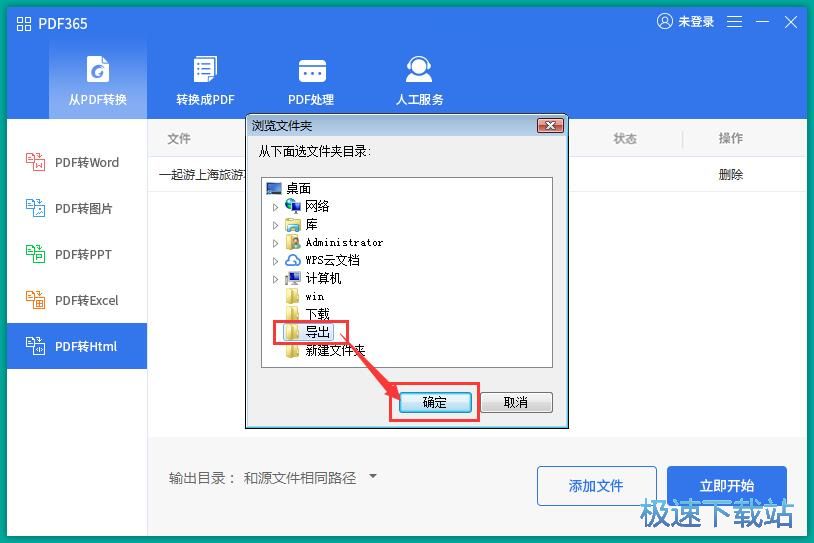Click the 未登录 user avatar icon
The width and height of the screenshot is (814, 543).
[664, 21]
